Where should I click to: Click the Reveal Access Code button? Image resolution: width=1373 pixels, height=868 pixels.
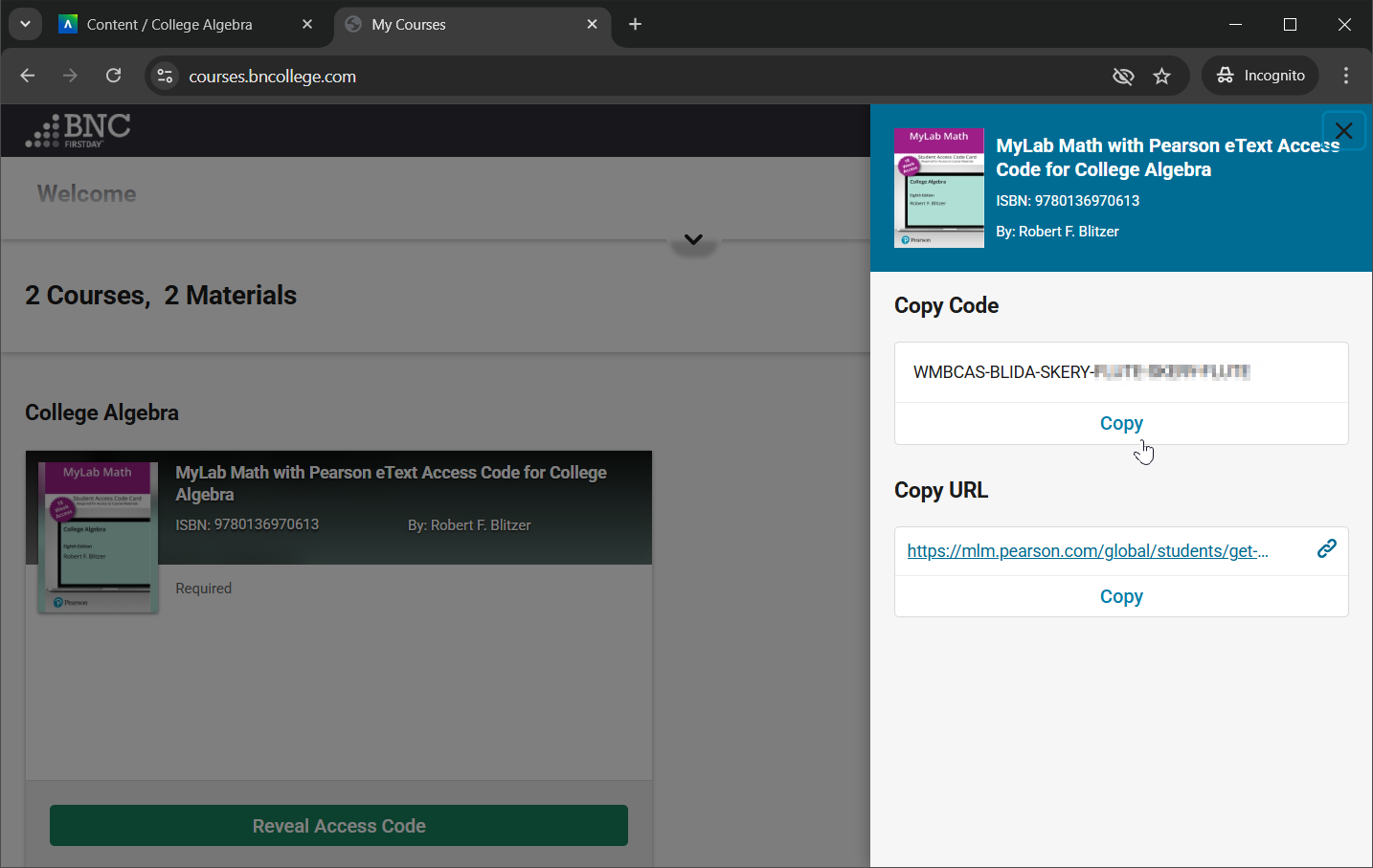tap(339, 826)
